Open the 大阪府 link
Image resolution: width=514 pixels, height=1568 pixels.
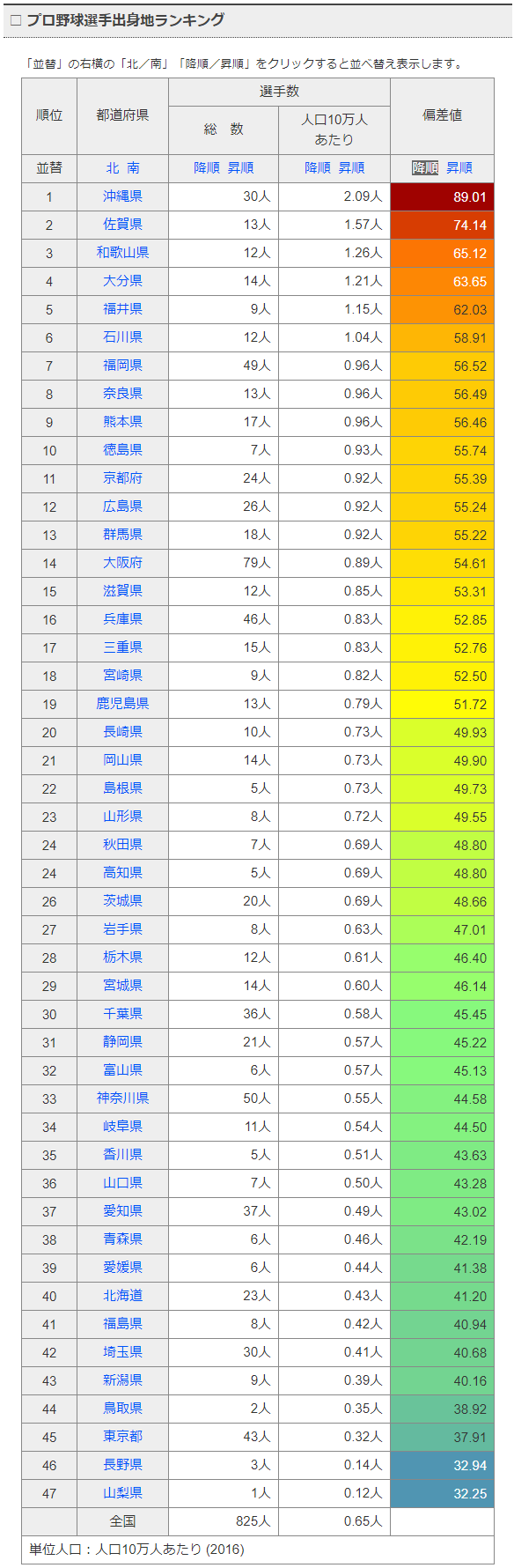[122, 563]
